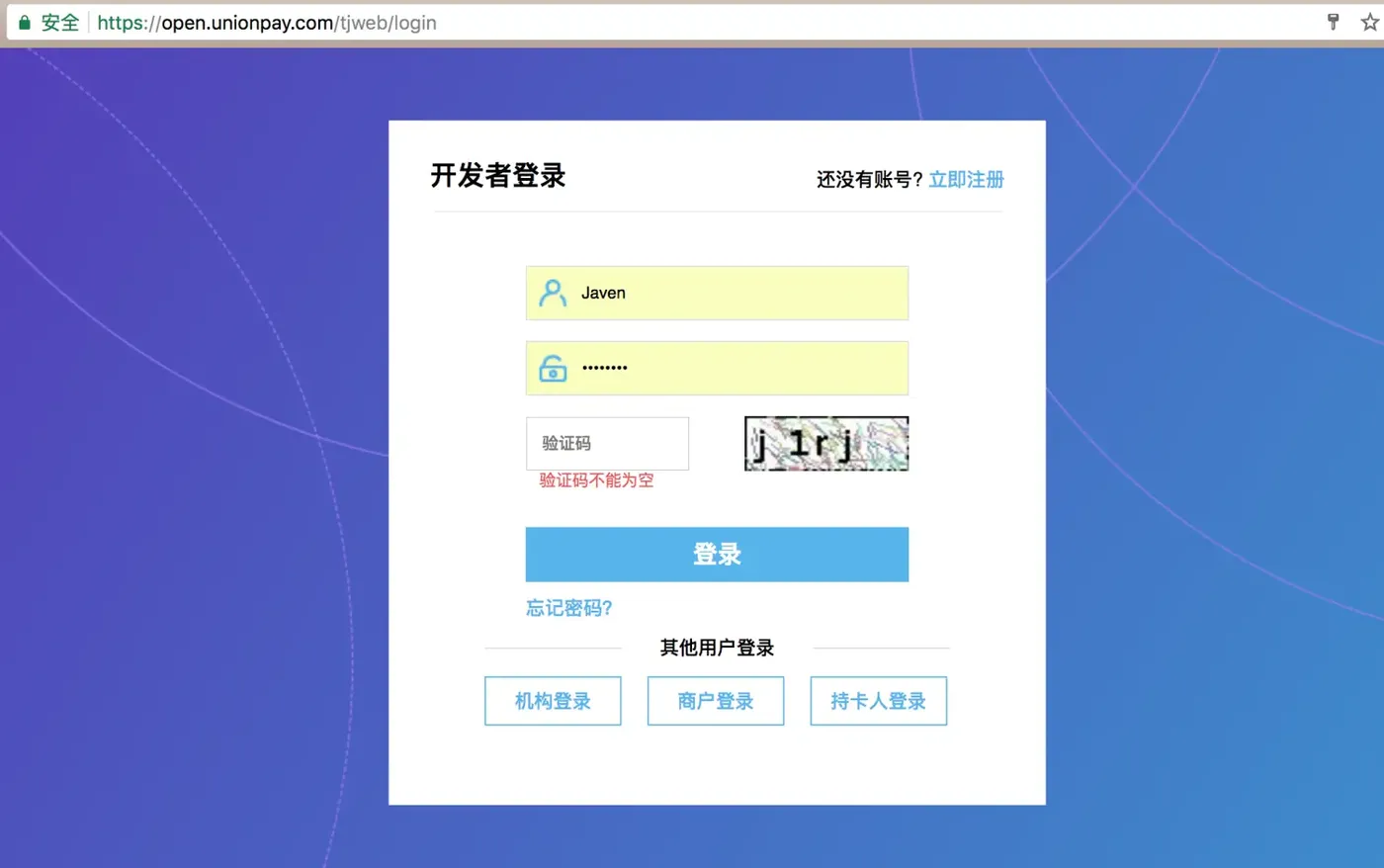Screen dimensions: 1384x868
Task: Click the 开发者登录 page heading
Action: [x=499, y=176]
